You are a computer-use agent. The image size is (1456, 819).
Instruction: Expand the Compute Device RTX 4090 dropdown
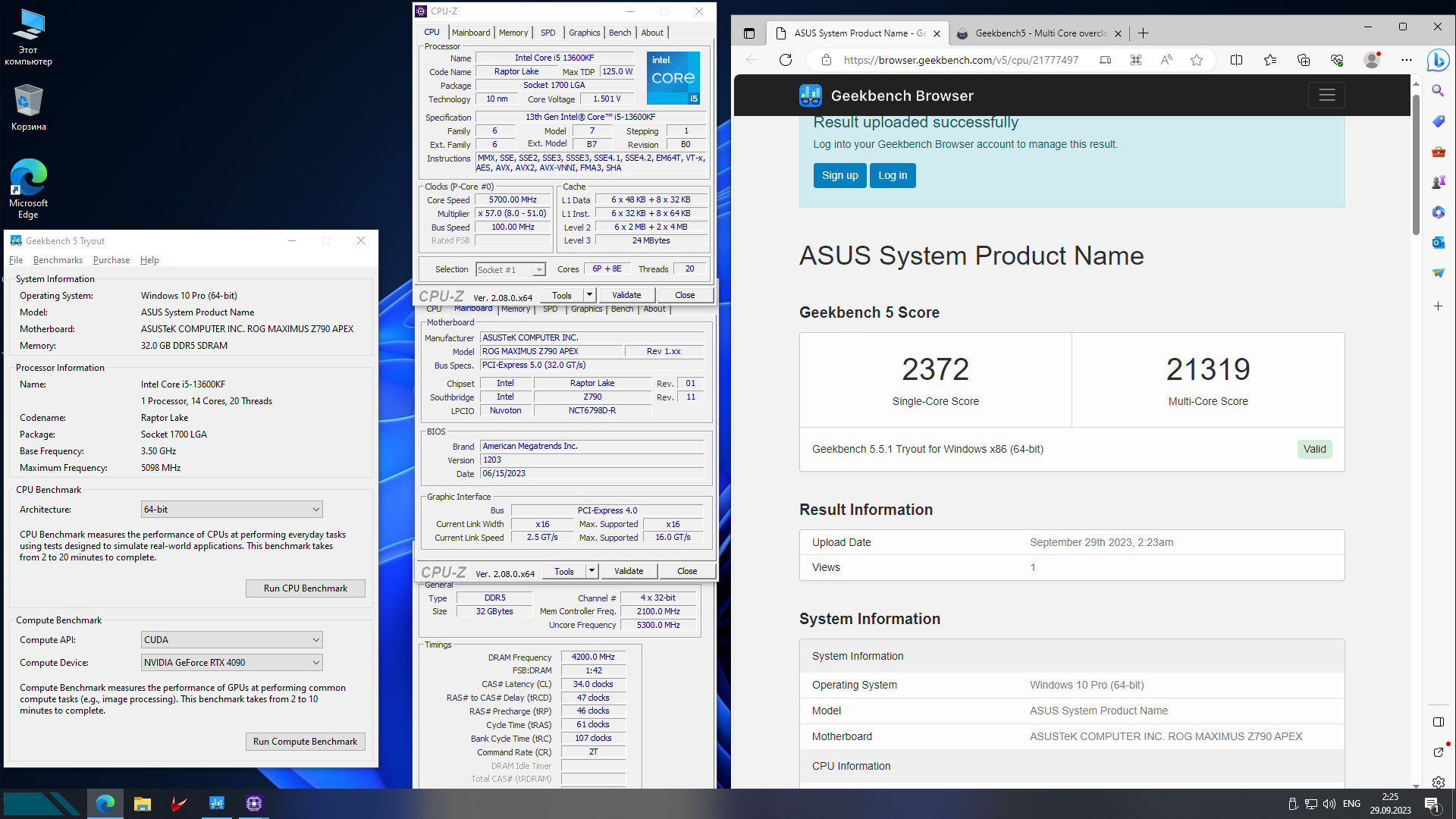tap(232, 663)
